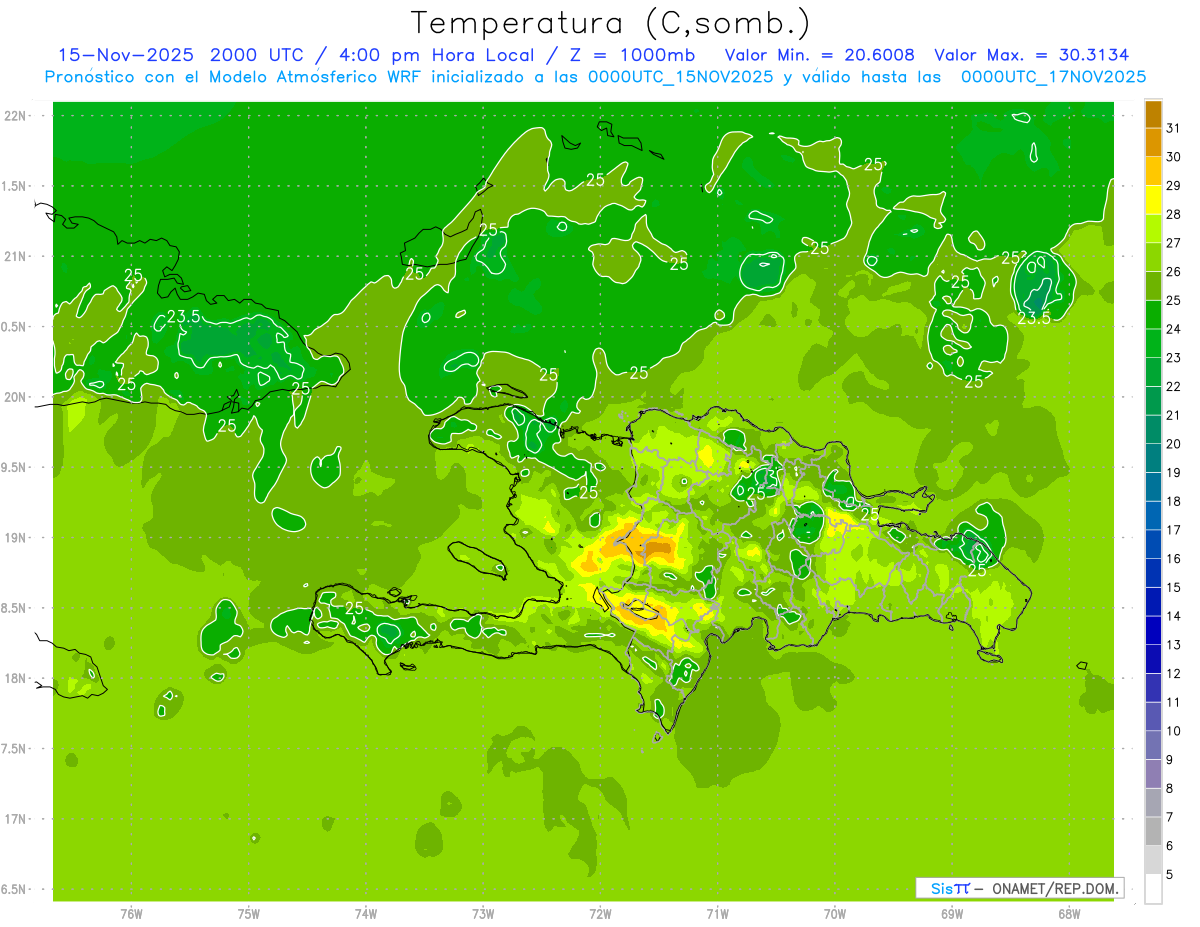Click the '0000UTC_17NOV2025' valid-until time text

(x=1054, y=77)
